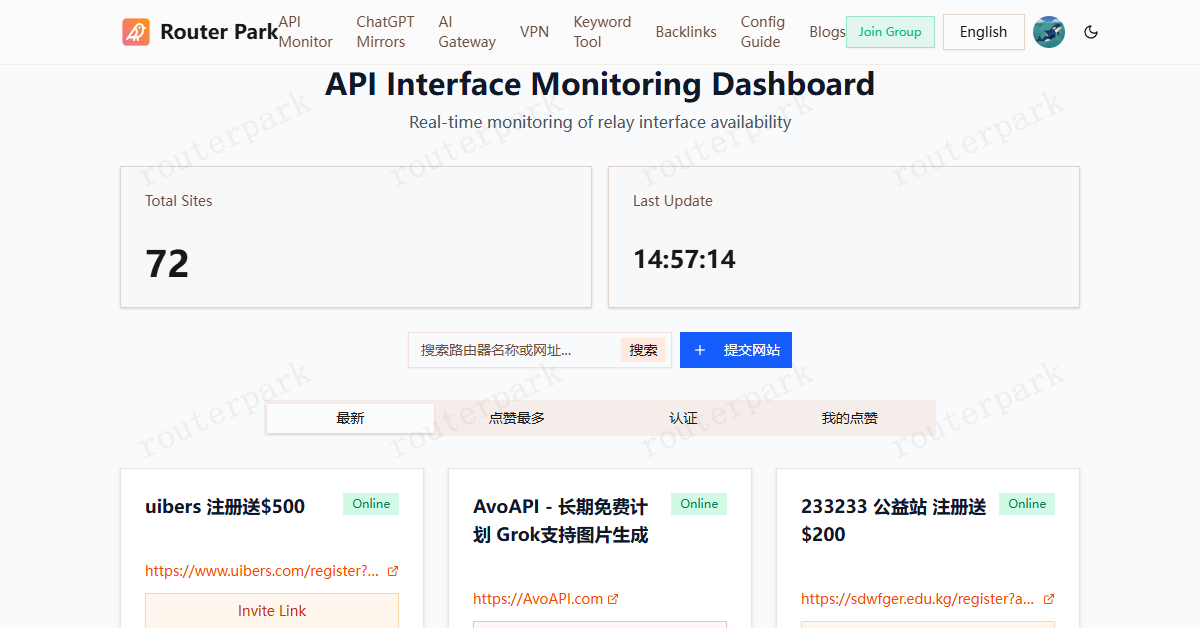The image size is (1200, 628).
Task: Click the Router Park logo icon
Action: pyautogui.click(x=136, y=32)
